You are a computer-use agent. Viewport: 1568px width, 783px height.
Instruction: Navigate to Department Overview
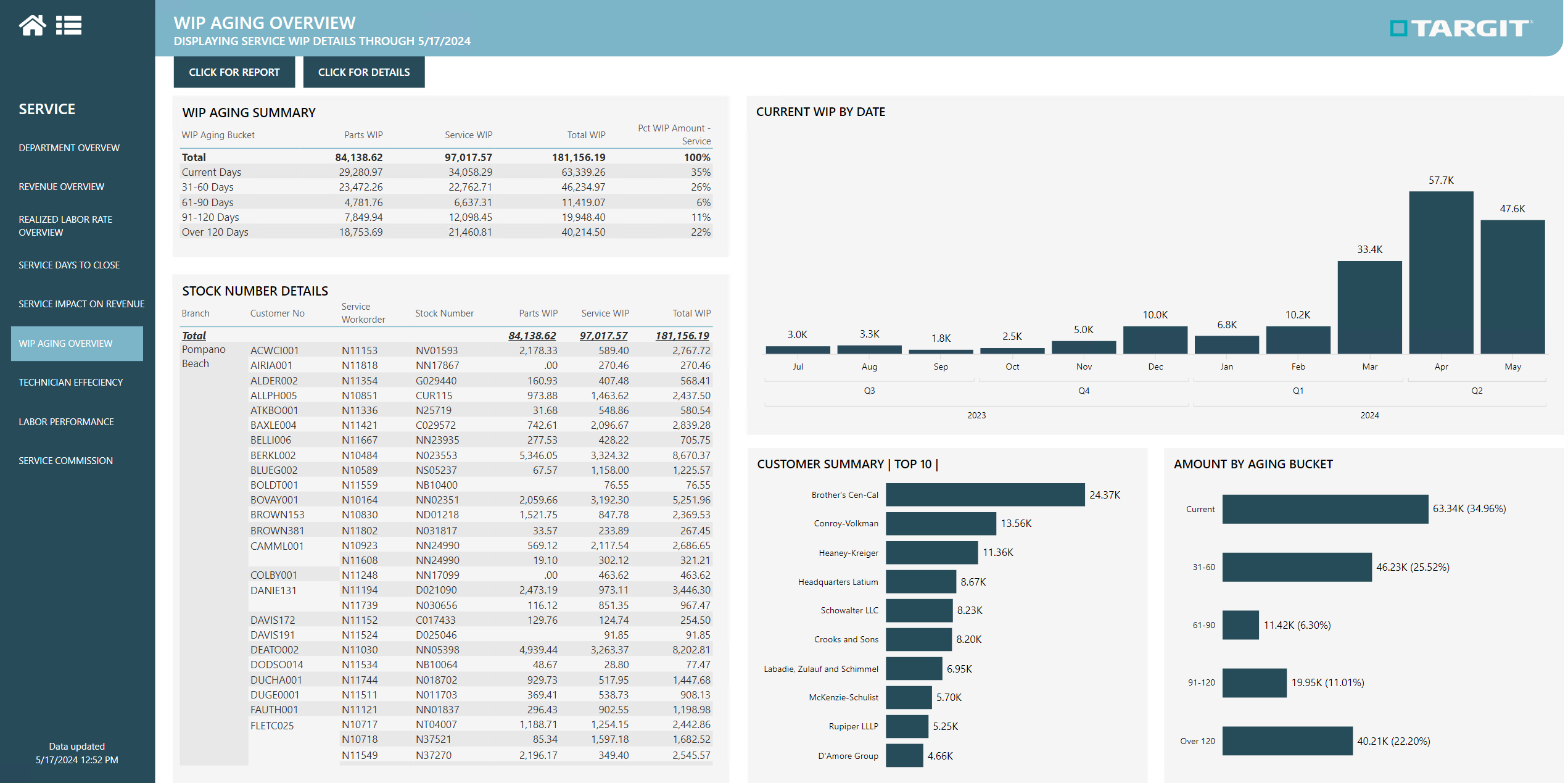pyautogui.click(x=69, y=147)
